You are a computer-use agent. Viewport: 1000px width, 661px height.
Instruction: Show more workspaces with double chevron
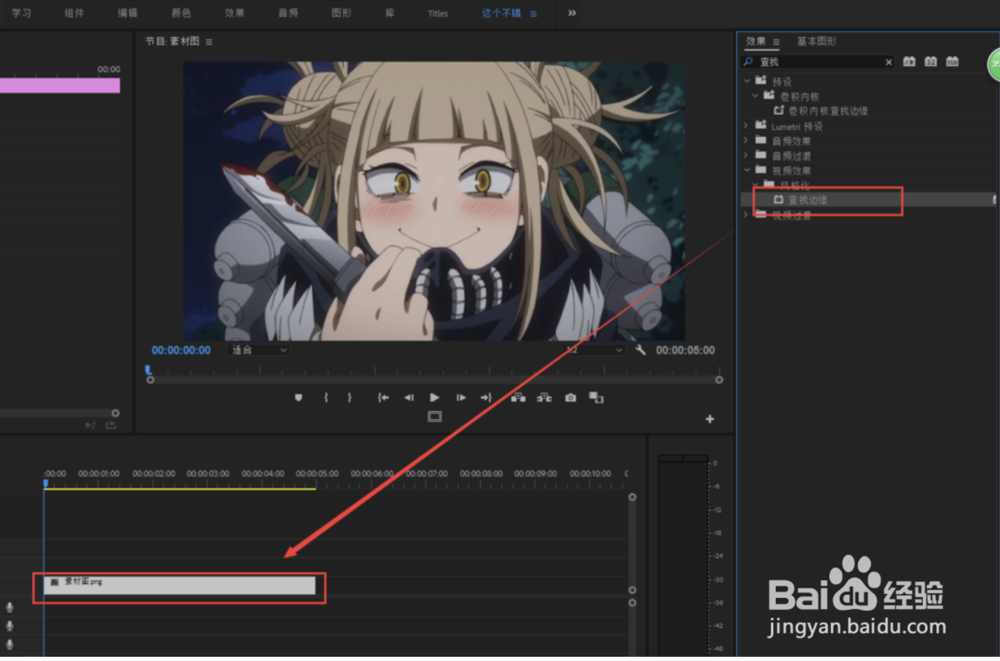point(572,13)
